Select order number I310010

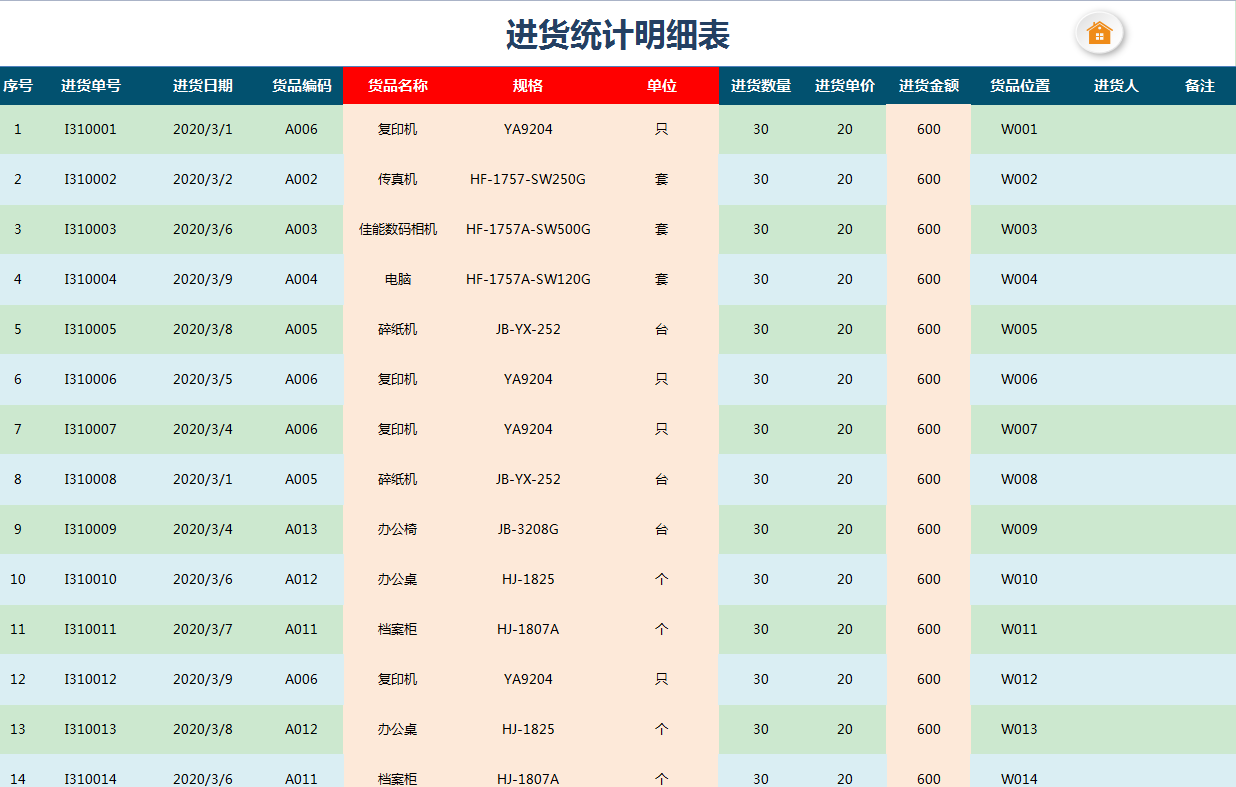point(91,579)
